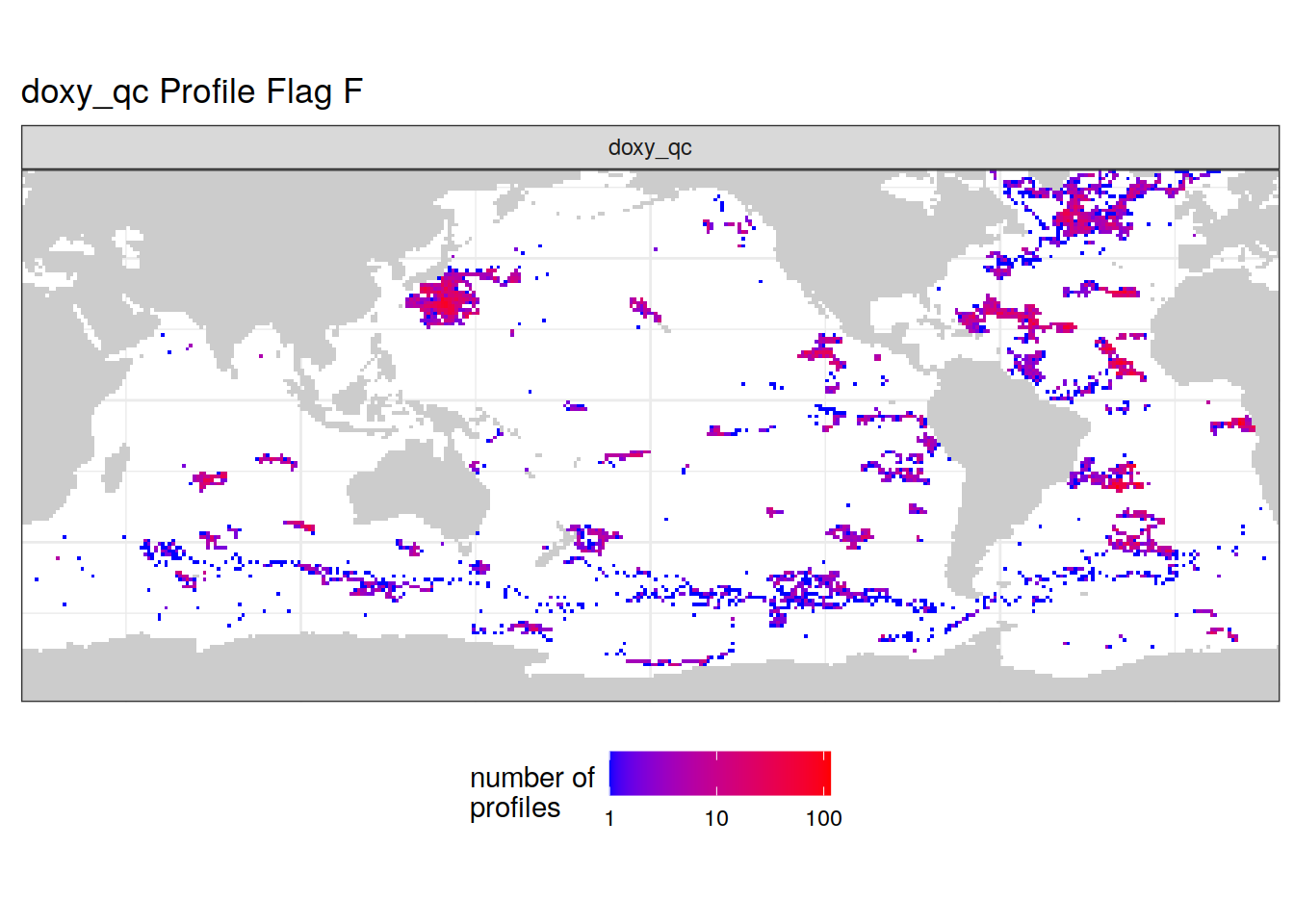Click the Madagascar island on the map

[114, 470]
